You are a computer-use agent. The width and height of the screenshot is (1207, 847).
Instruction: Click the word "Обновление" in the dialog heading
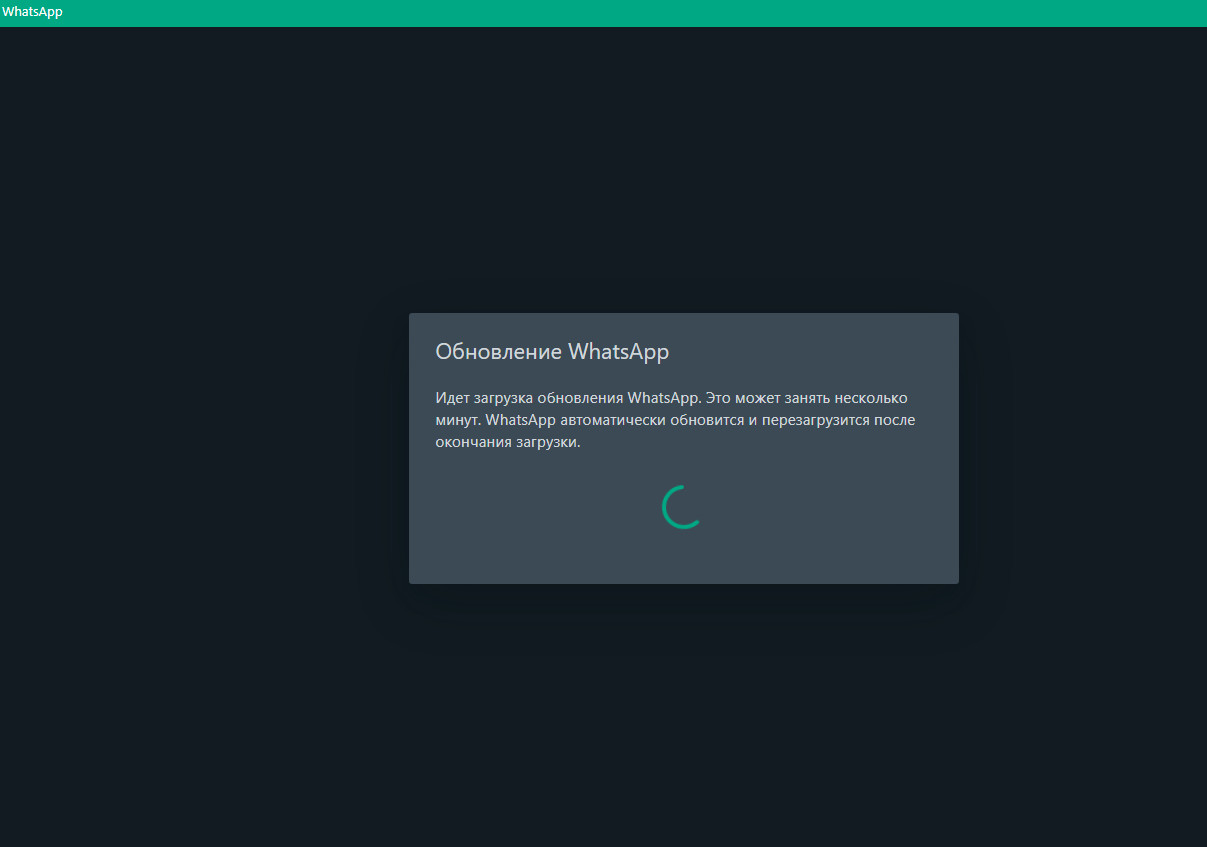click(x=499, y=352)
